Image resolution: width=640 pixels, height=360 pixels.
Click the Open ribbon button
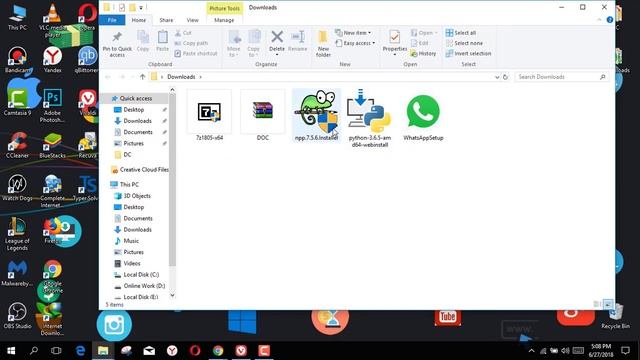424,33
